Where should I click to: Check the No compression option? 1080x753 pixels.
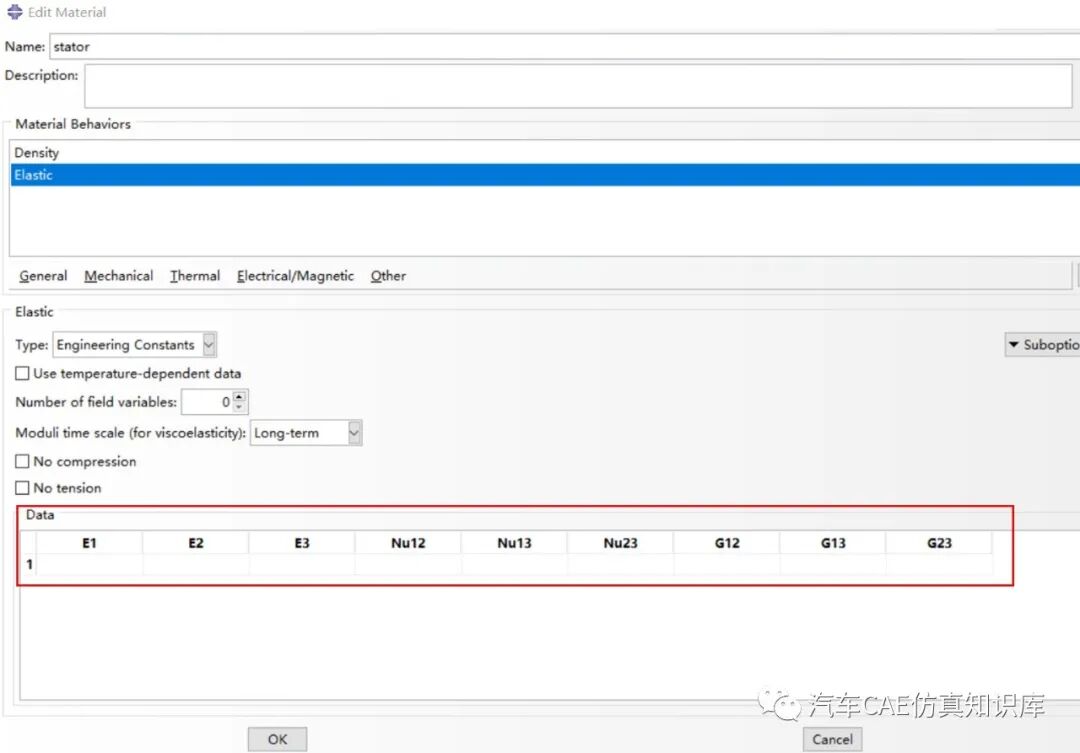coord(22,461)
